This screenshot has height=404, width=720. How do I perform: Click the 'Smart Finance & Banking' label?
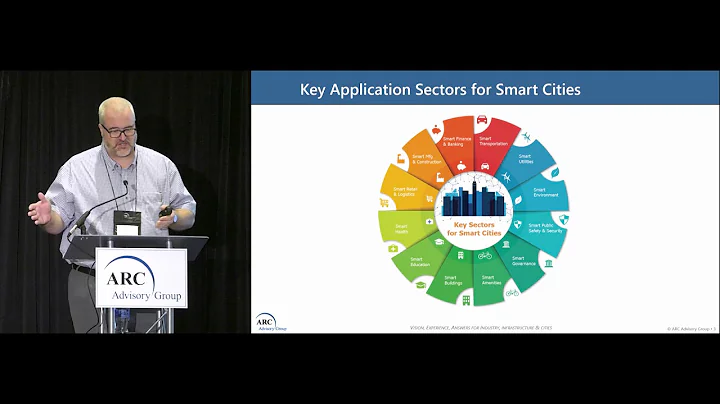coord(457,141)
